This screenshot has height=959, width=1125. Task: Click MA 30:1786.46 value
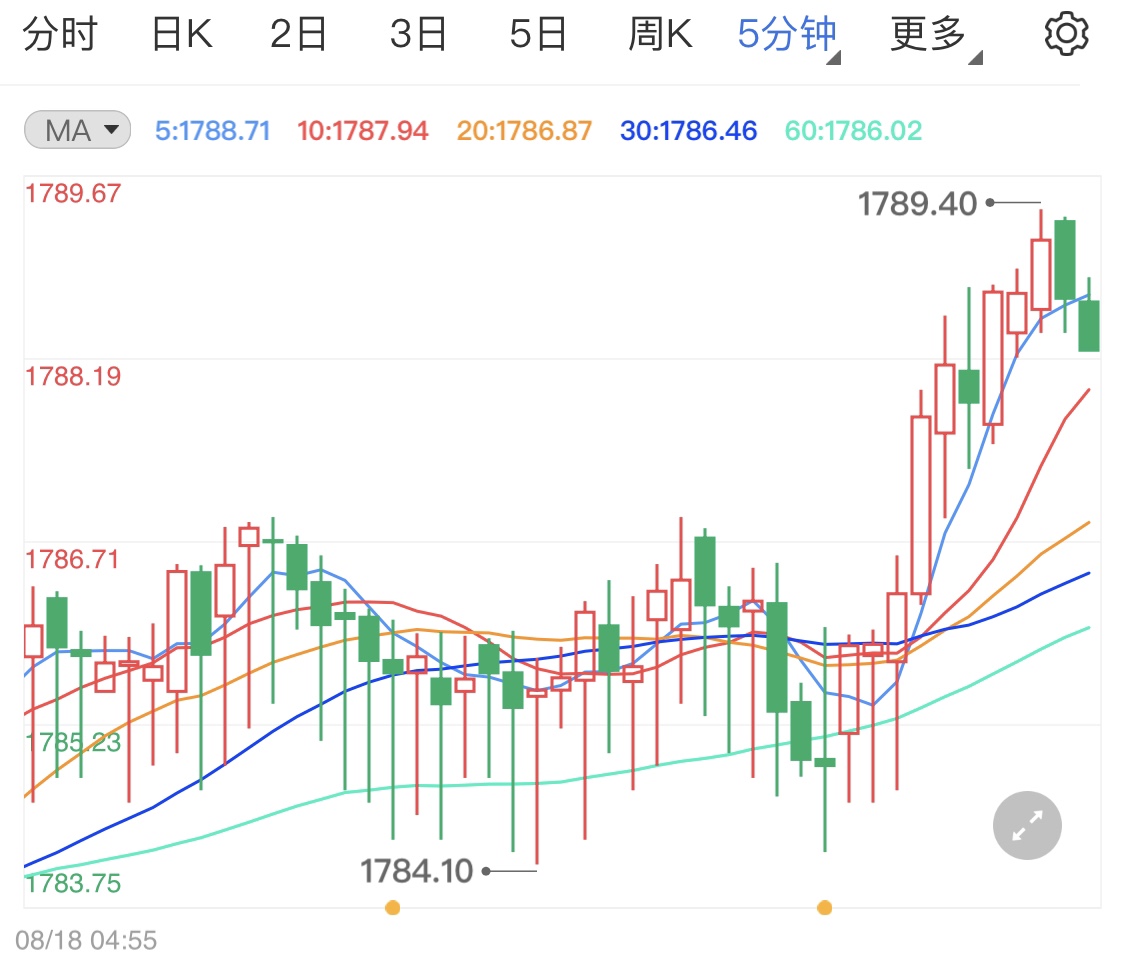coord(689,131)
